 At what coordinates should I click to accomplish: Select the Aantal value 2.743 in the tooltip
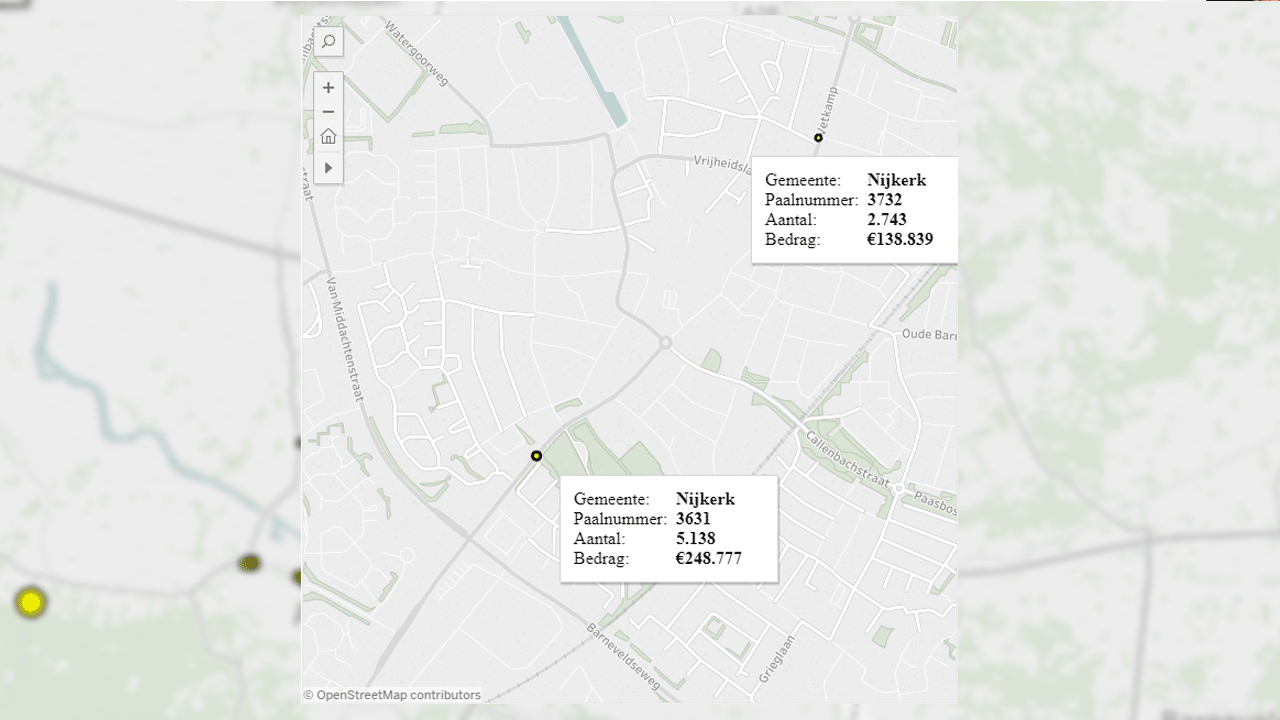click(x=889, y=220)
